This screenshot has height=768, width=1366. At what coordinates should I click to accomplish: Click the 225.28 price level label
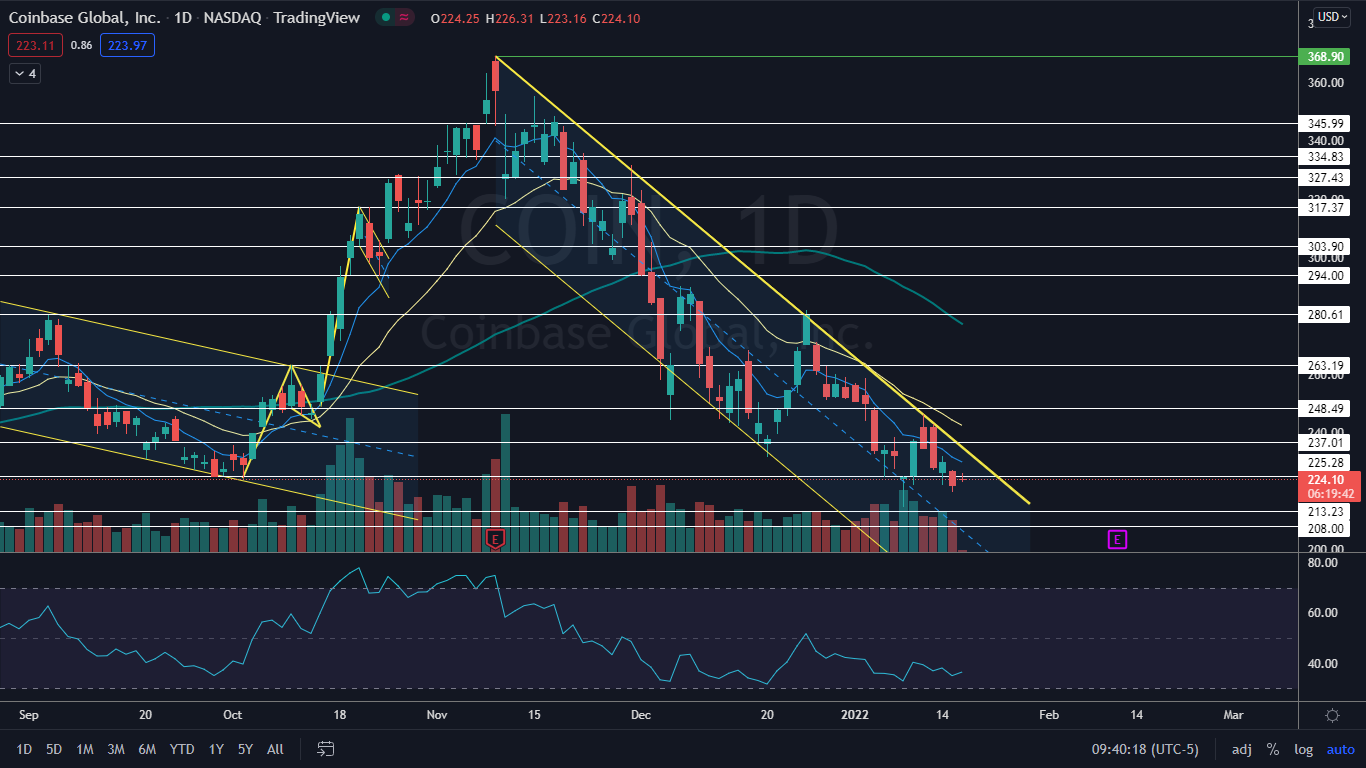coord(1325,463)
